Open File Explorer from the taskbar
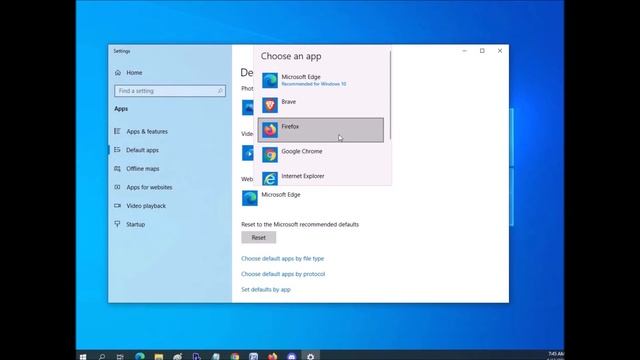The image size is (640, 360). coord(159,357)
